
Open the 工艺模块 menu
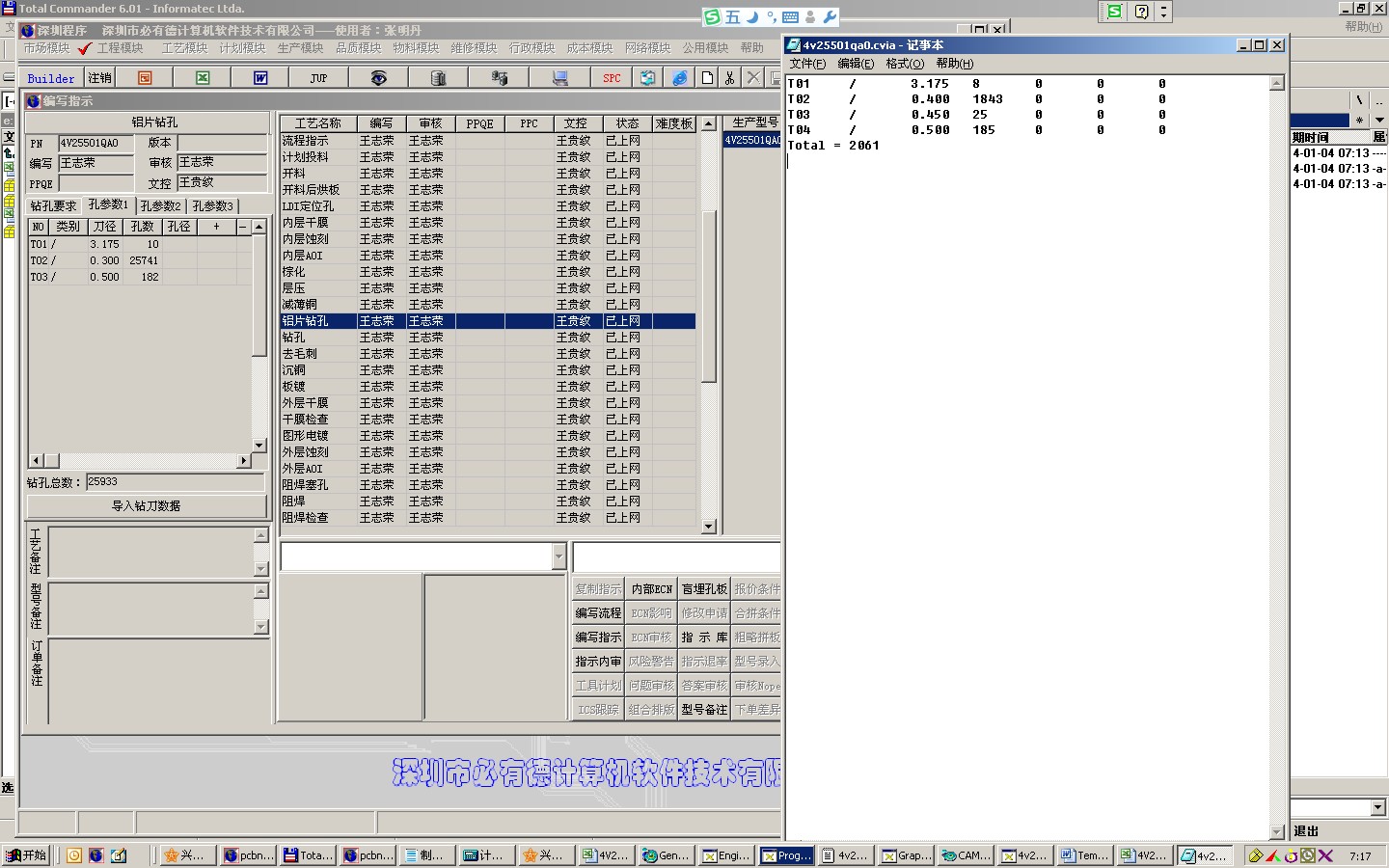(x=184, y=48)
